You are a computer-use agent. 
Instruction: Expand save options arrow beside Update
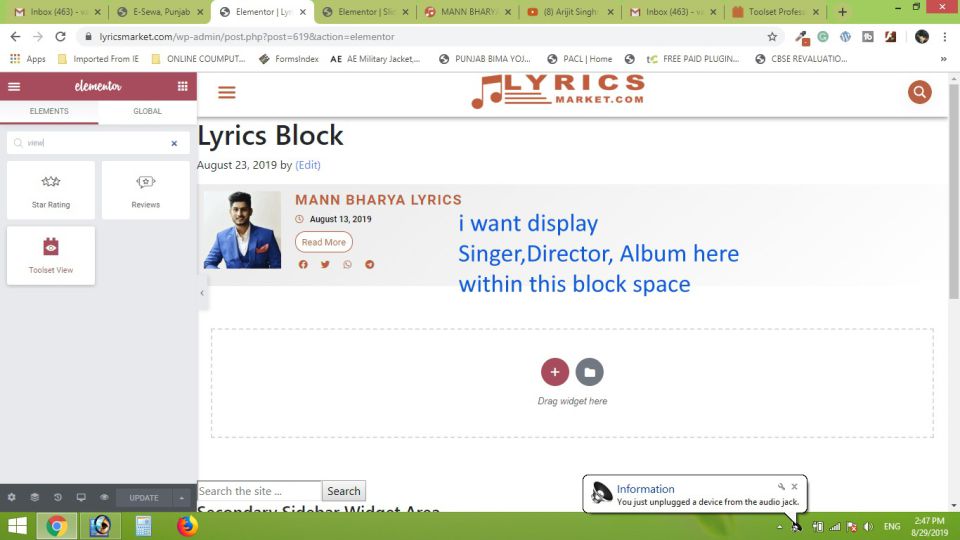point(181,498)
